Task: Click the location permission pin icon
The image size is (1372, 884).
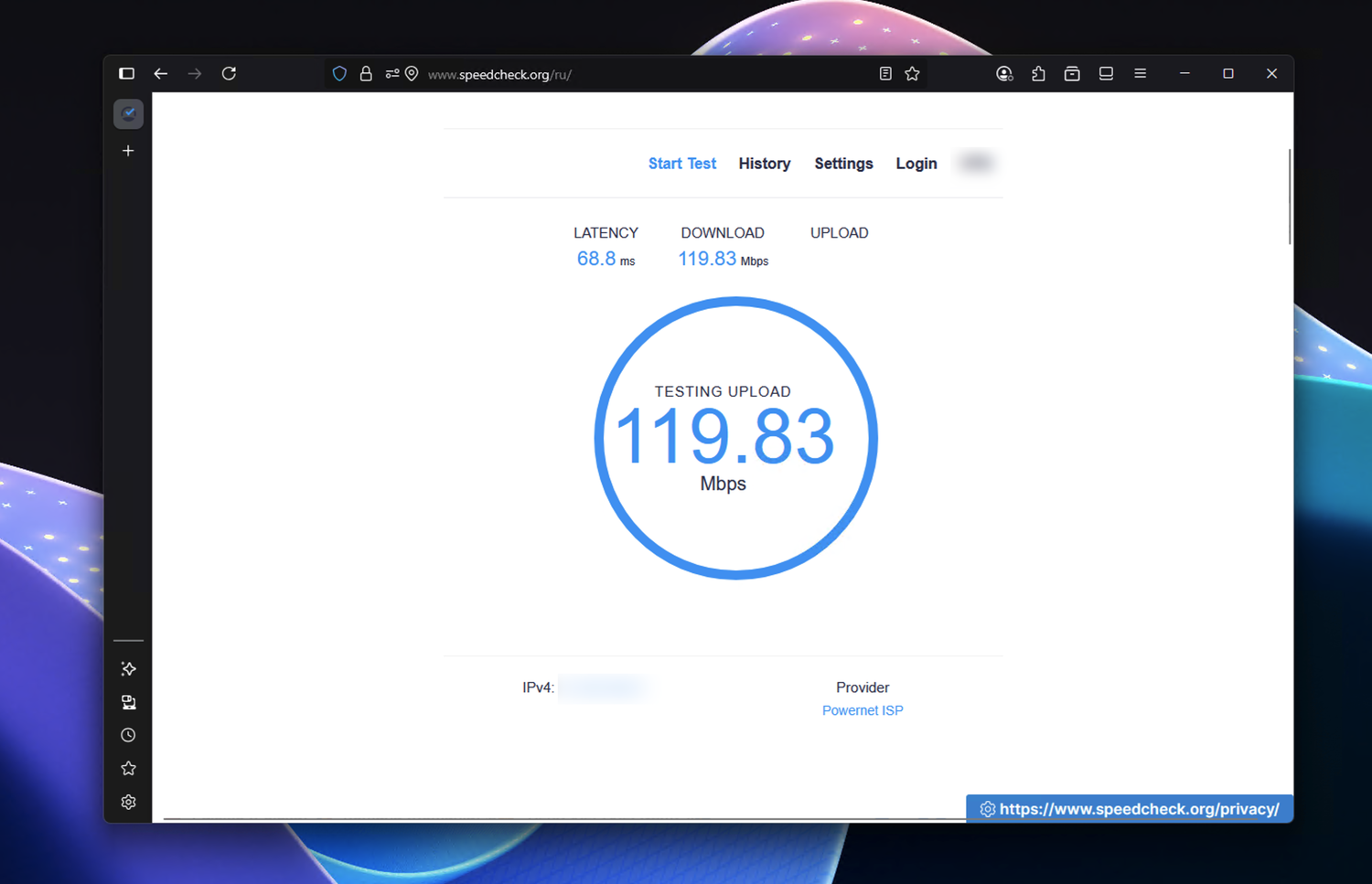Action: pyautogui.click(x=412, y=74)
